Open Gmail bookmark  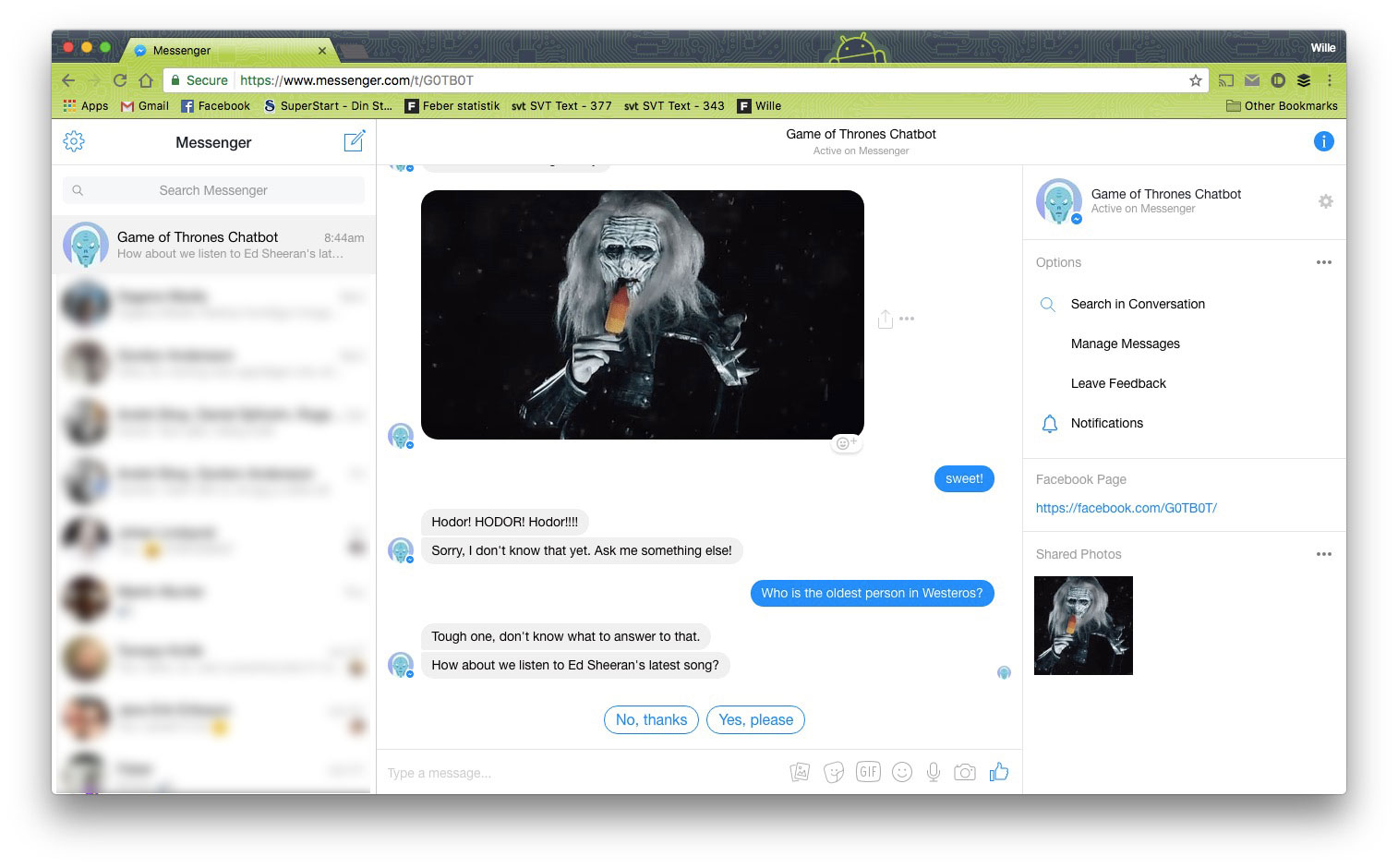click(x=145, y=106)
